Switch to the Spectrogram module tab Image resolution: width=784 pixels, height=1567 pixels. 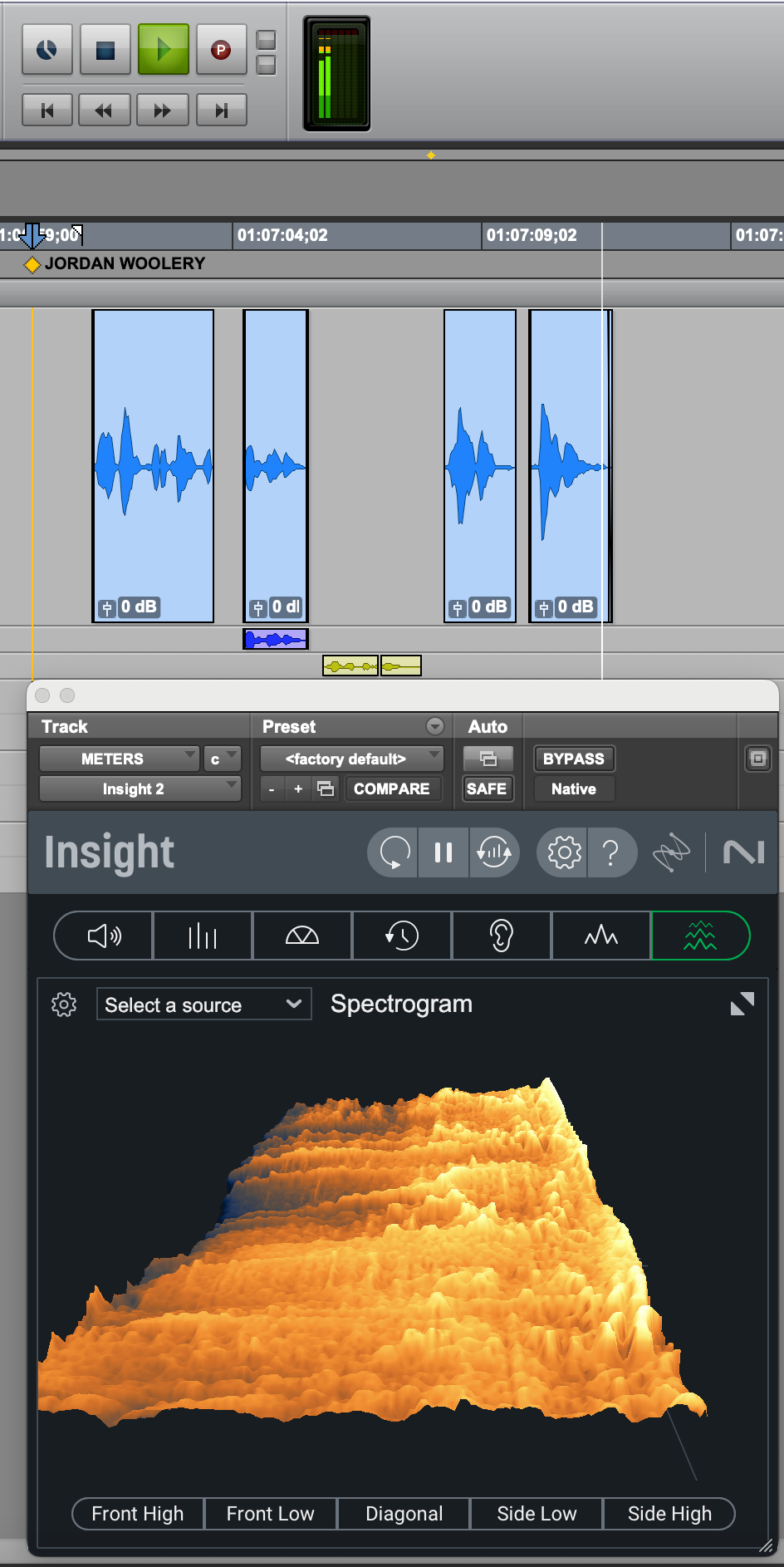(700, 936)
